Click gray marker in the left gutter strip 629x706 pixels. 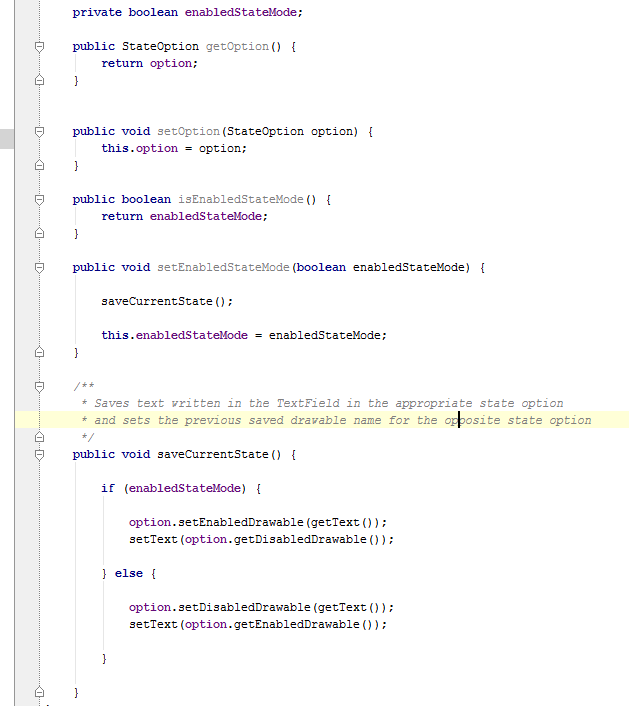[x=7, y=139]
